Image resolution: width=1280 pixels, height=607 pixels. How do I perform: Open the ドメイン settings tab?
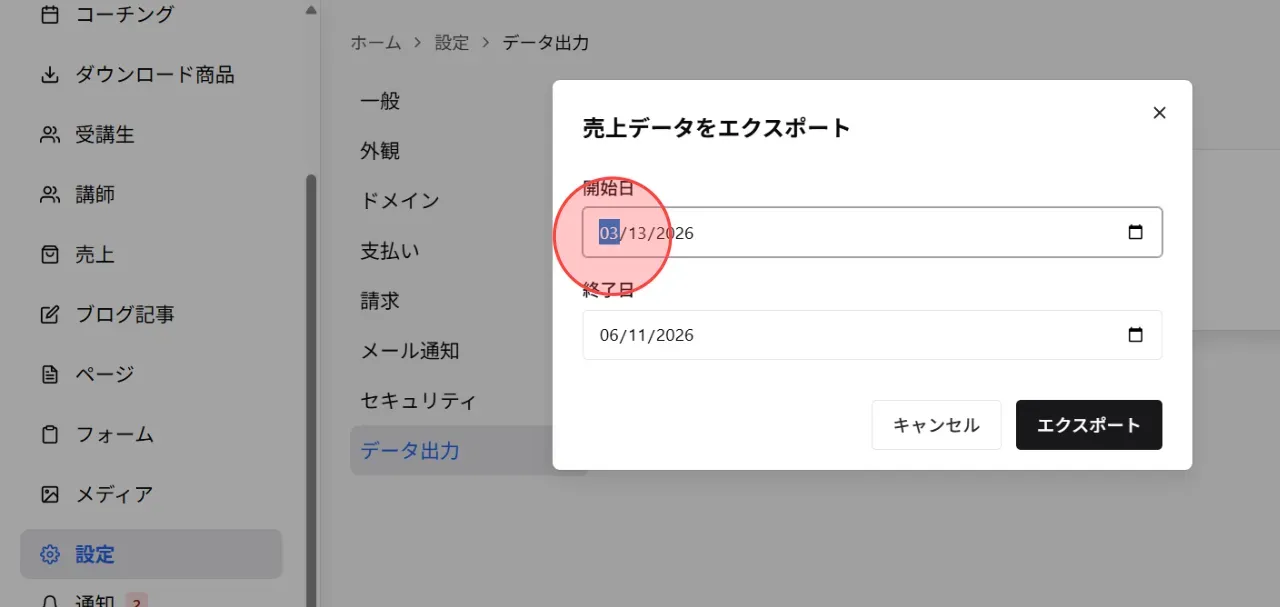[x=400, y=201]
